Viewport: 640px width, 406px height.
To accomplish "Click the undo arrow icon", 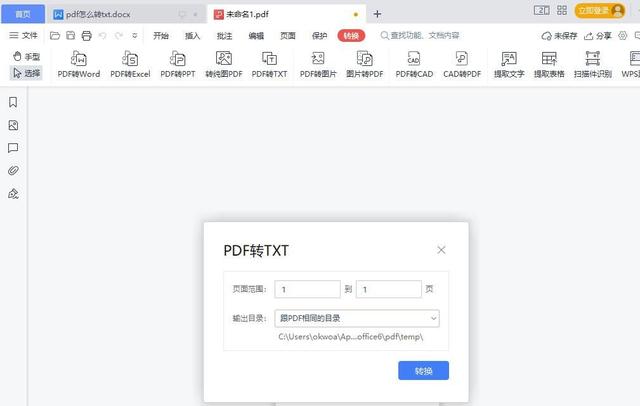I will (x=103, y=36).
